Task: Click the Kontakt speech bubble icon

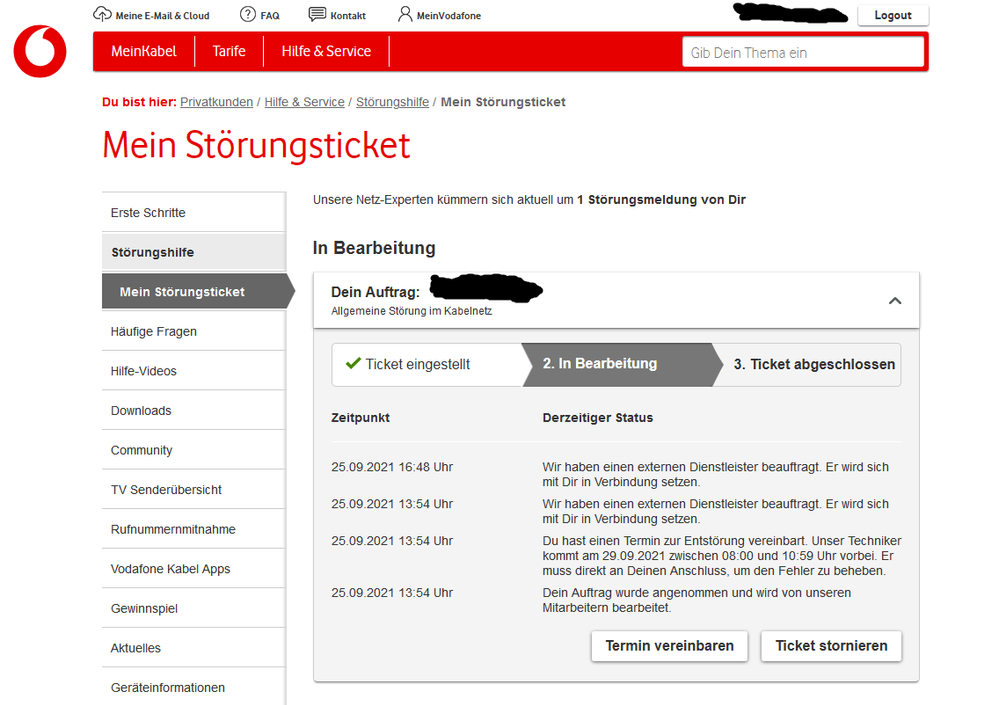Action: coord(317,14)
